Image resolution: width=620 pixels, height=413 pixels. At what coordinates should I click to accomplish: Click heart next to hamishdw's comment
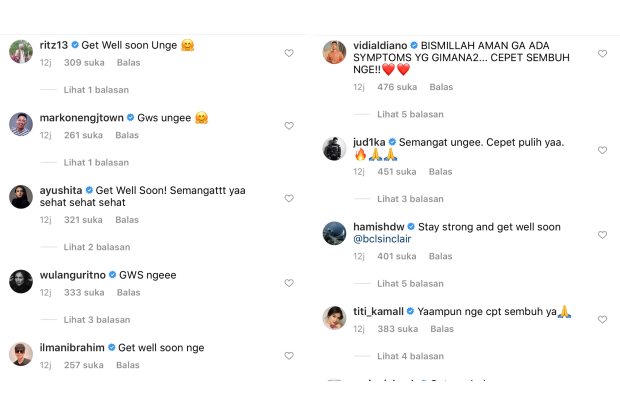click(602, 235)
